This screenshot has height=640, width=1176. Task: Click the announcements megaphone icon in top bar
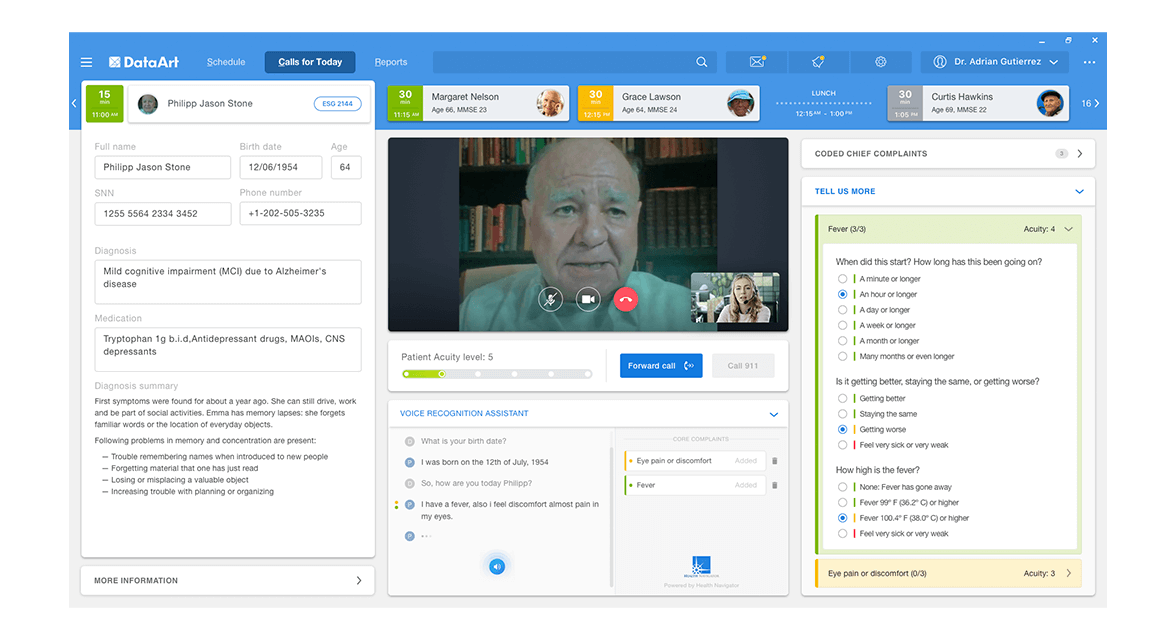click(x=818, y=61)
